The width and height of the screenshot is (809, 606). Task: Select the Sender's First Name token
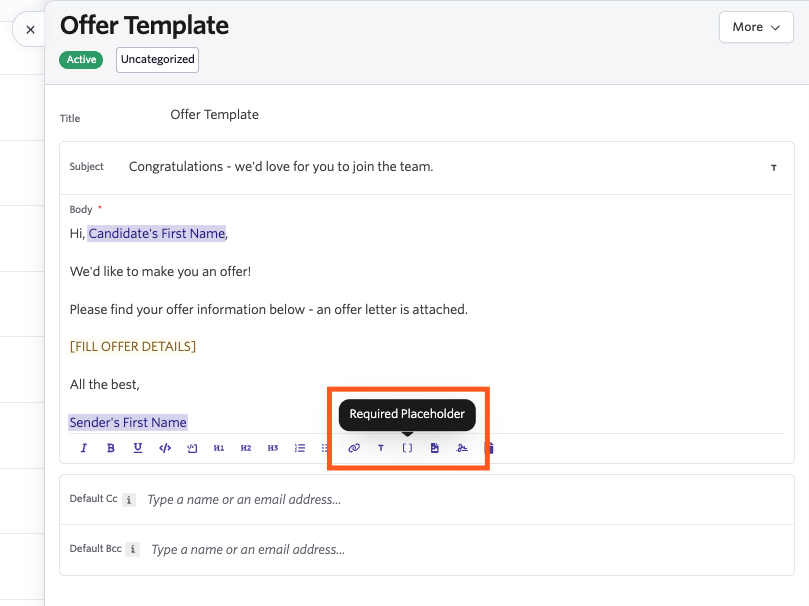[x=128, y=422]
